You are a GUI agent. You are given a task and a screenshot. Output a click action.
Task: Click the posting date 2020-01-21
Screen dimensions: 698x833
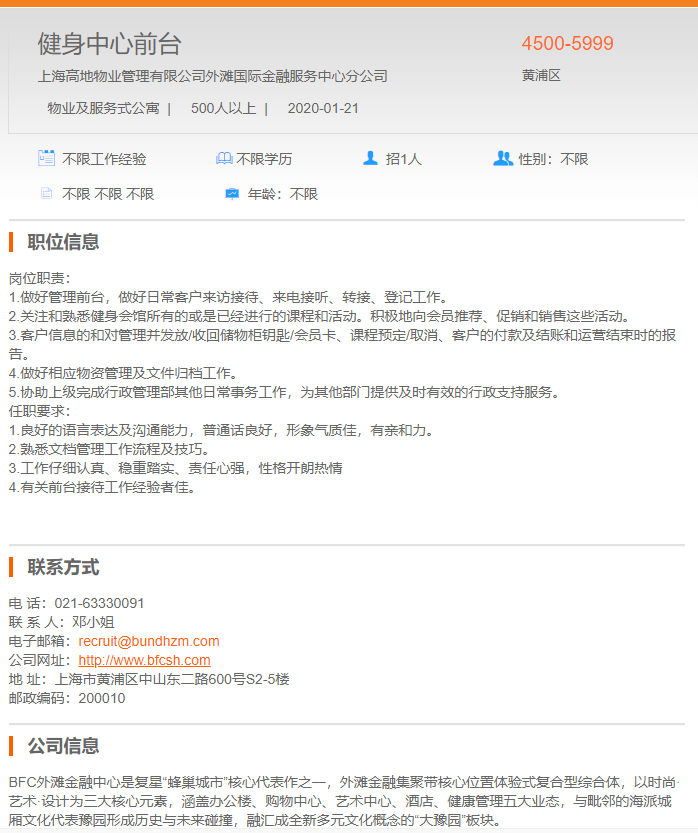tap(323, 108)
